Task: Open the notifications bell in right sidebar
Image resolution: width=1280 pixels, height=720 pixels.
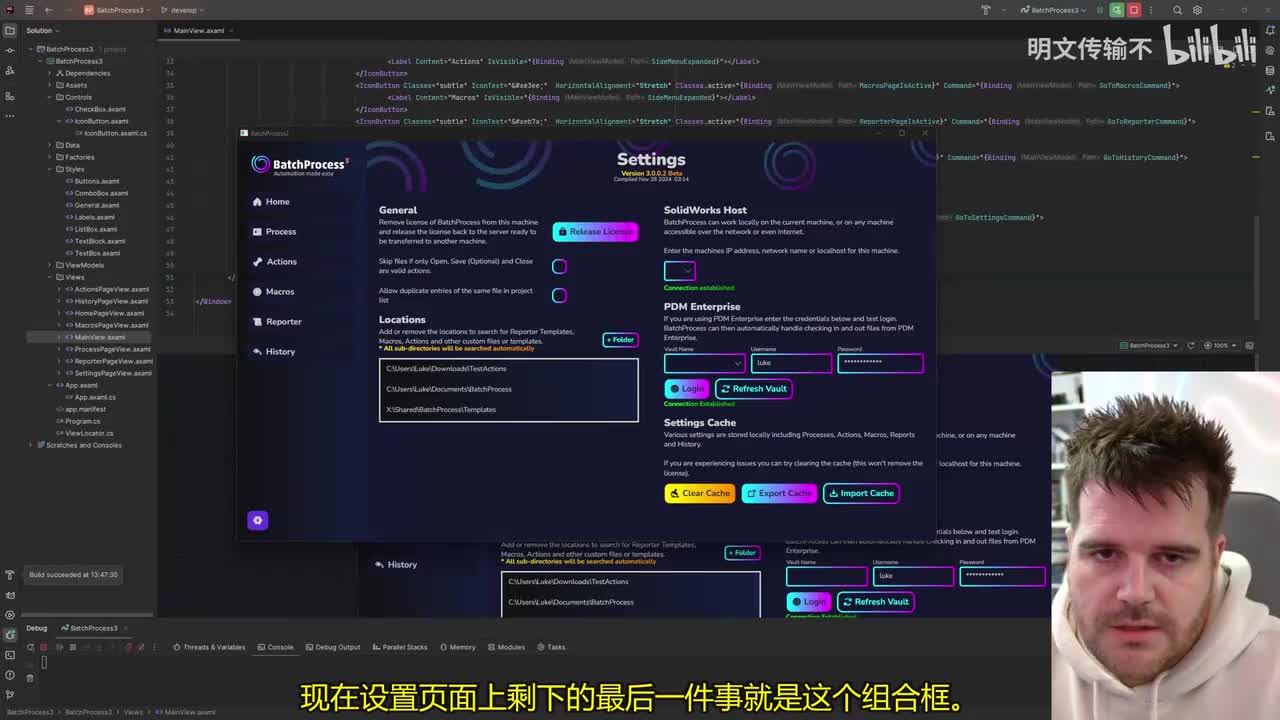Action: [1270, 31]
